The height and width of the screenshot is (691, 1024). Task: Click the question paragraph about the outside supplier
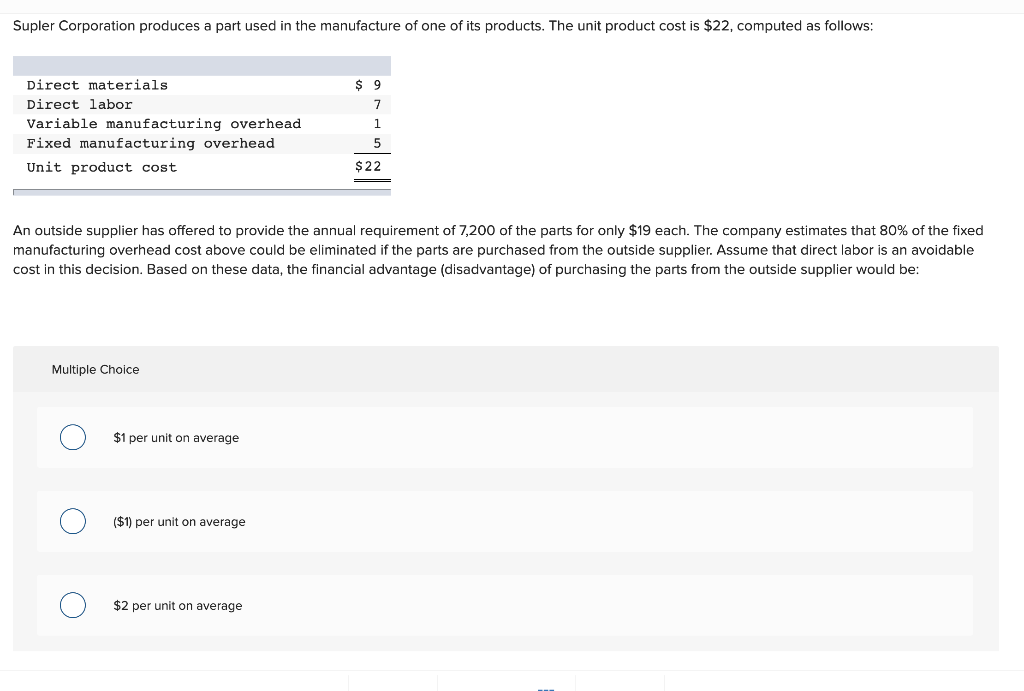[x=500, y=250]
